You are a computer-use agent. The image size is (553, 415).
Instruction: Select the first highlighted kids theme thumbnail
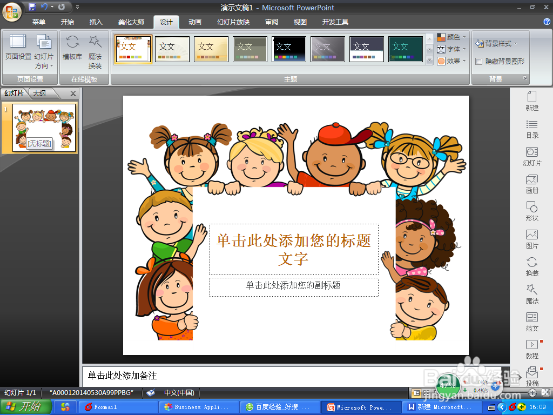[x=133, y=49]
